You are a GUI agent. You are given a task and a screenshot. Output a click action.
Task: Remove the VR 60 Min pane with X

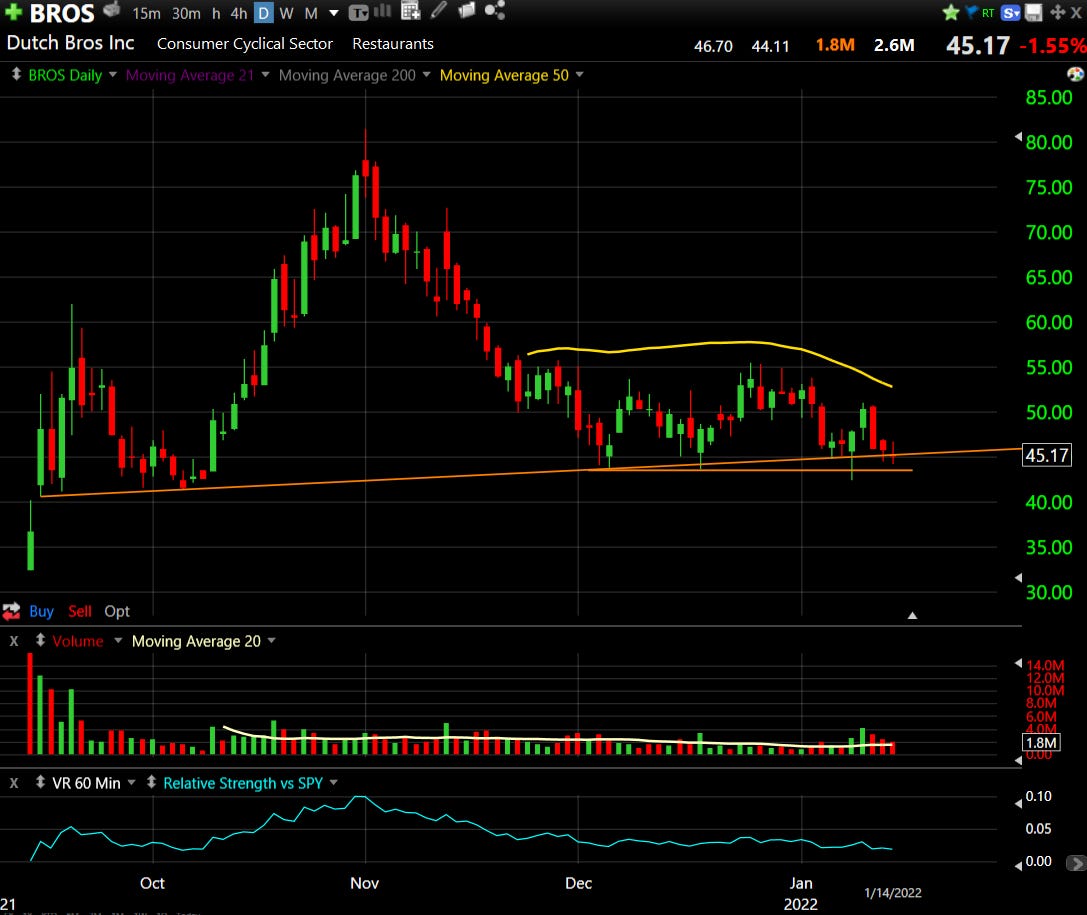(14, 783)
